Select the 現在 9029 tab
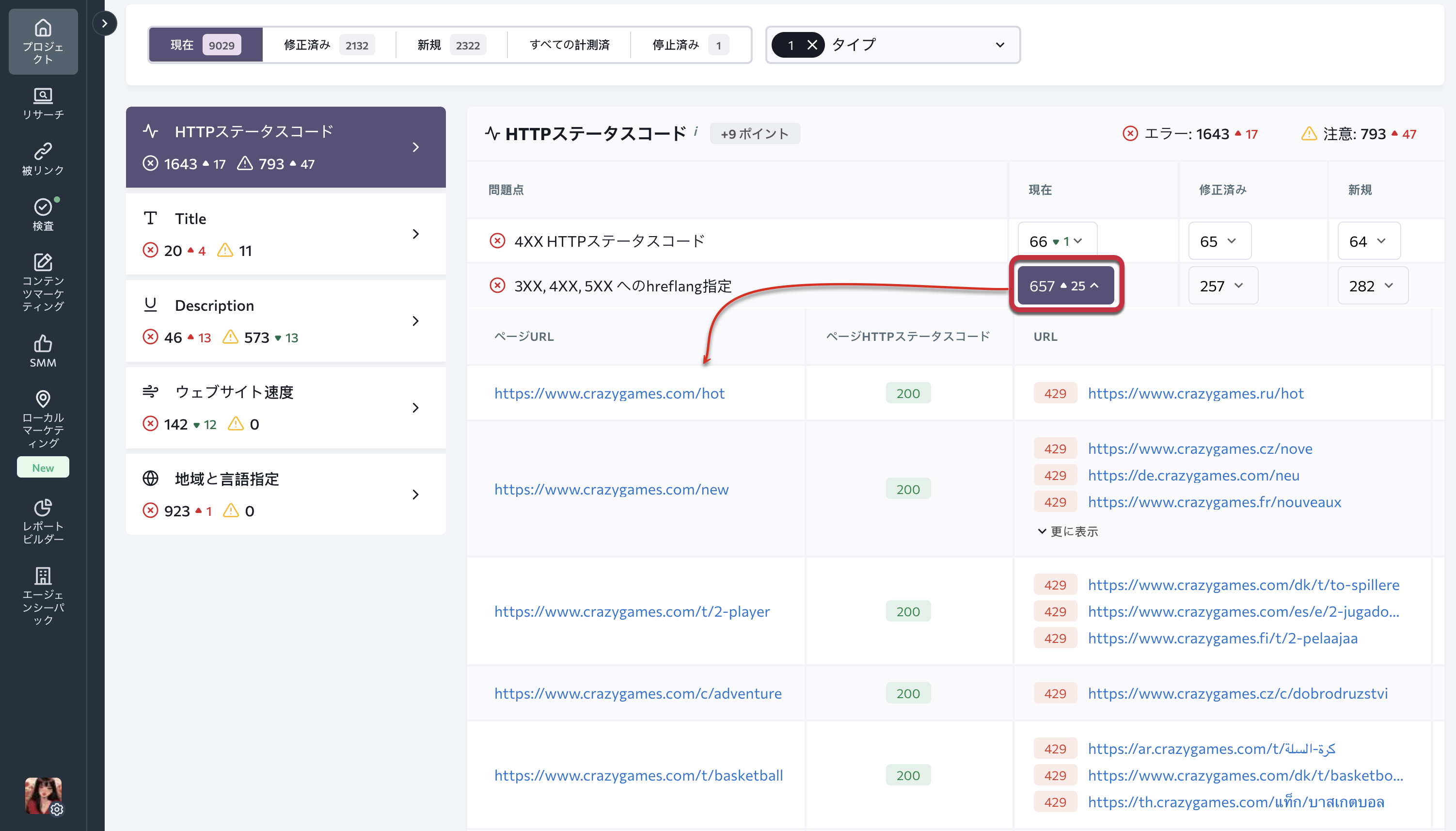 click(x=206, y=45)
